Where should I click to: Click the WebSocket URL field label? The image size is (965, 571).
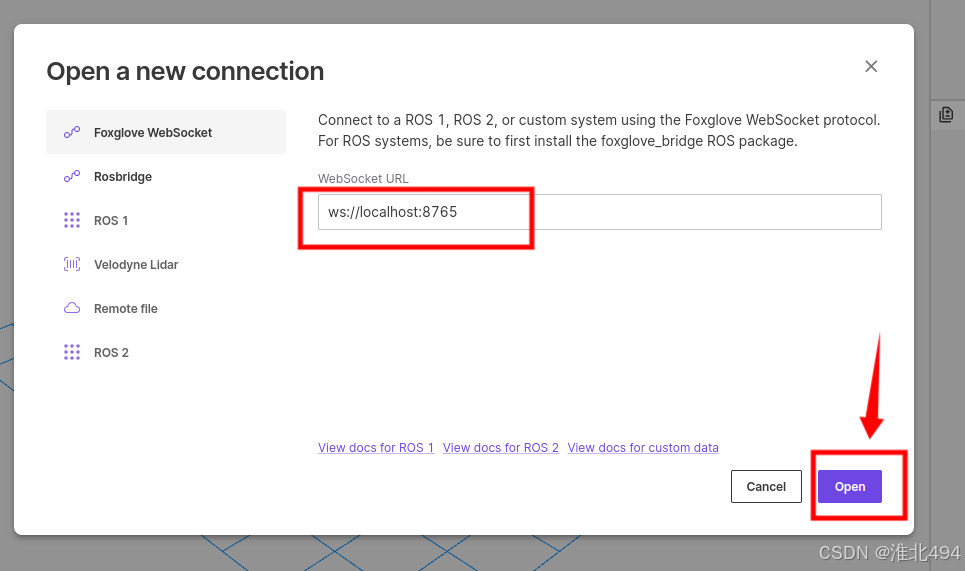tap(363, 178)
